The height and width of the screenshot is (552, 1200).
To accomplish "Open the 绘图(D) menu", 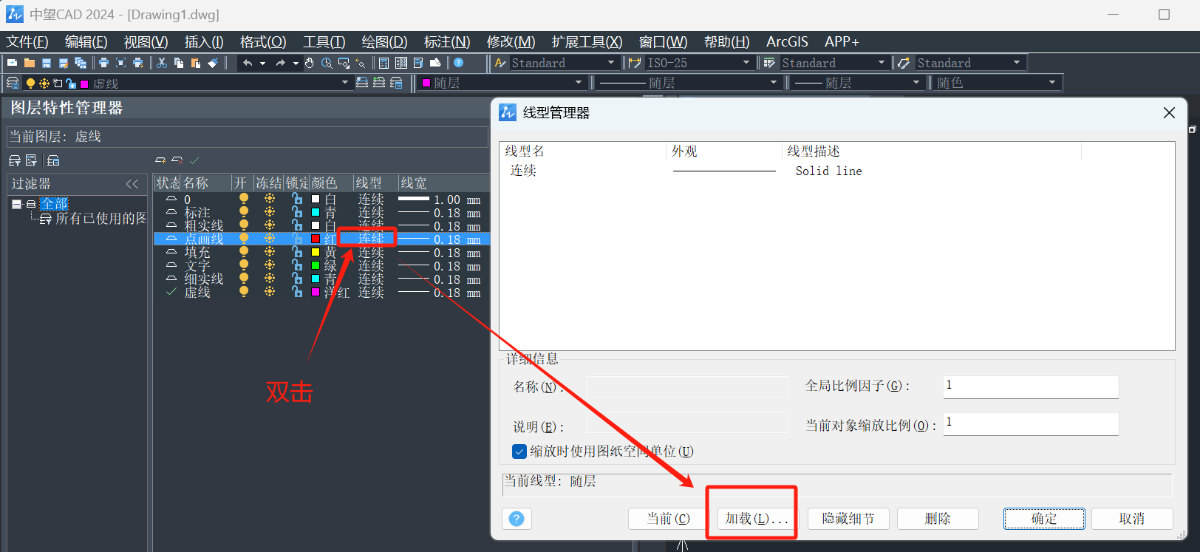I will click(x=384, y=41).
